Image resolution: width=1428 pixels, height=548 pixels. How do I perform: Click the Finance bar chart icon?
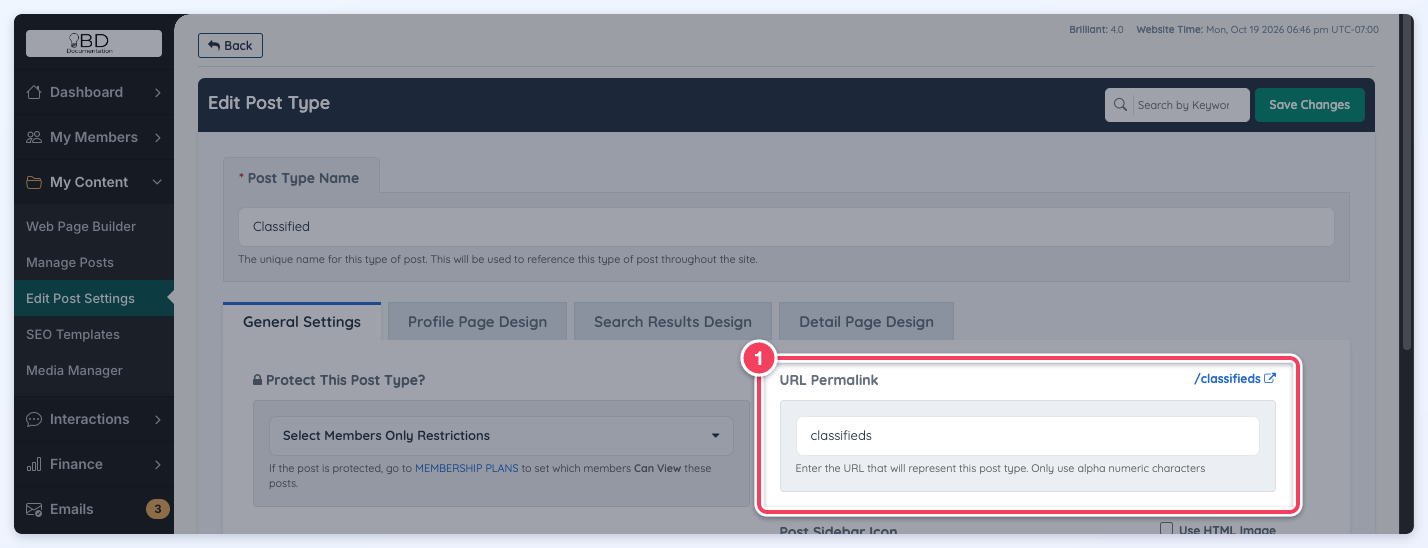click(x=34, y=464)
